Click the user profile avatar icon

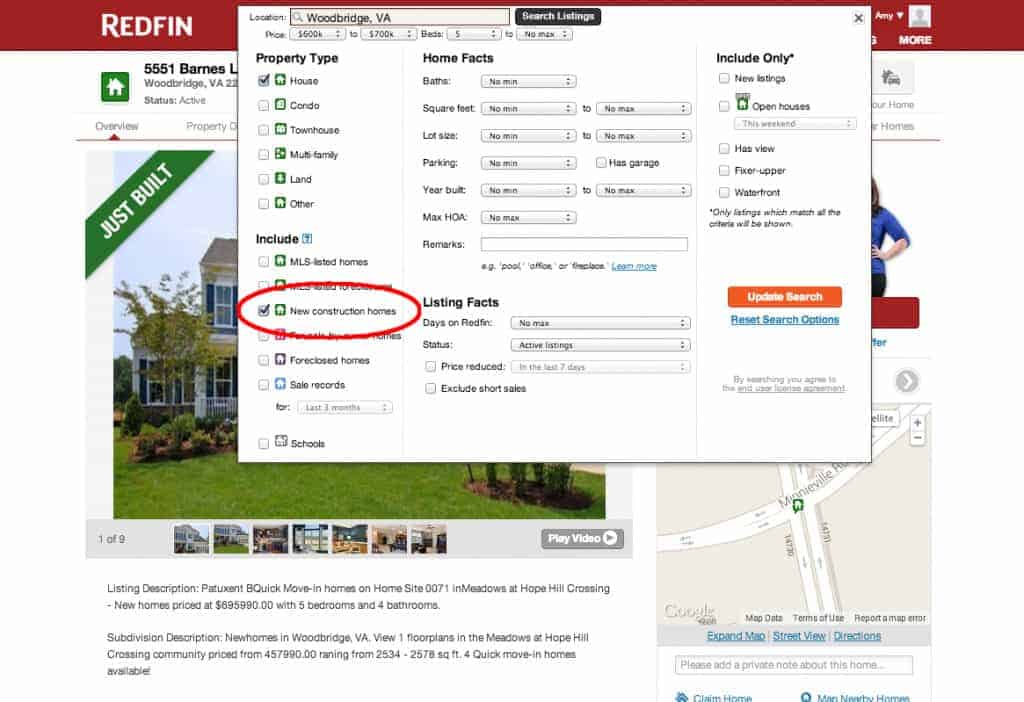pos(920,16)
